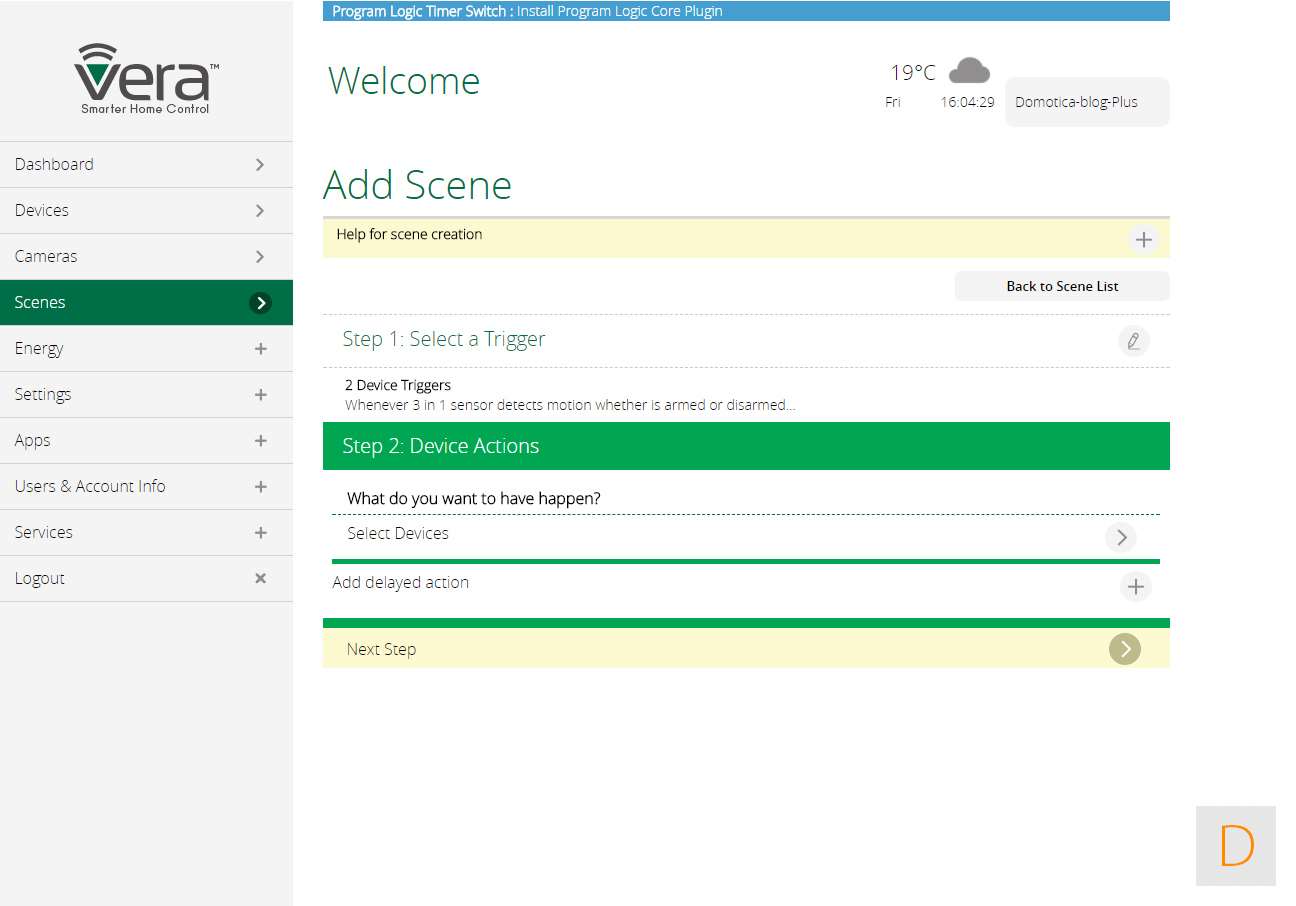Click the Logout X icon
Screen dimensions: 1296x906
point(260,578)
